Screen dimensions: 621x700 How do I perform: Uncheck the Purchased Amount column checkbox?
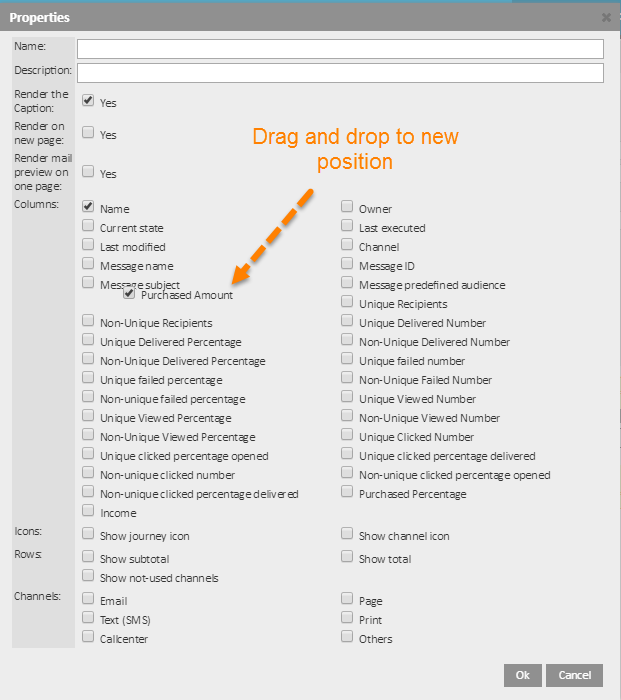(x=129, y=294)
